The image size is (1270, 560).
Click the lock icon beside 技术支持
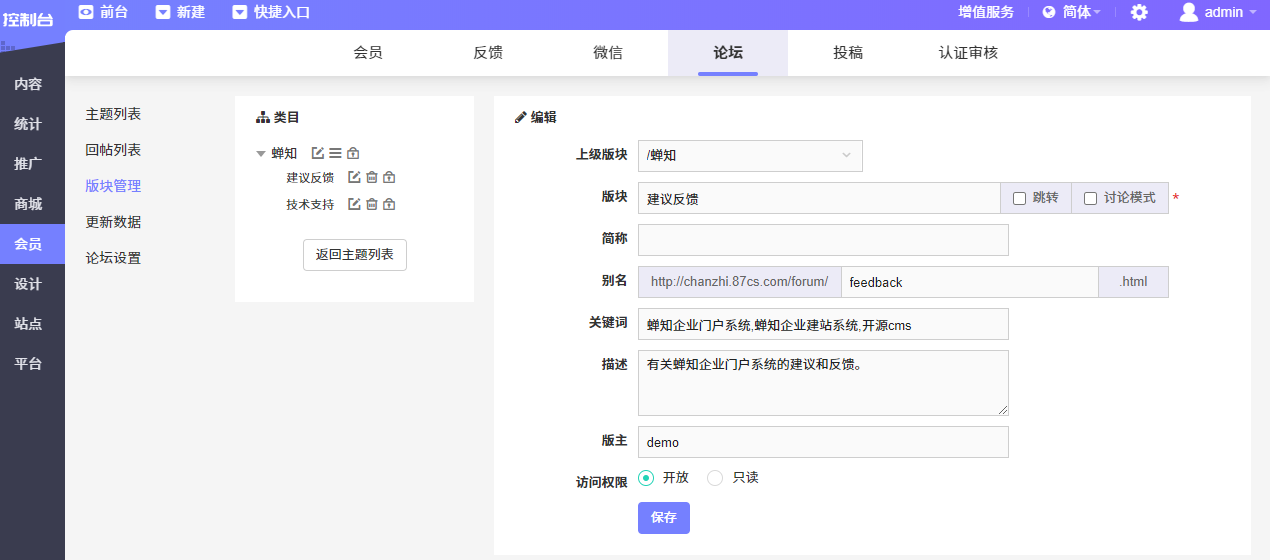390,204
